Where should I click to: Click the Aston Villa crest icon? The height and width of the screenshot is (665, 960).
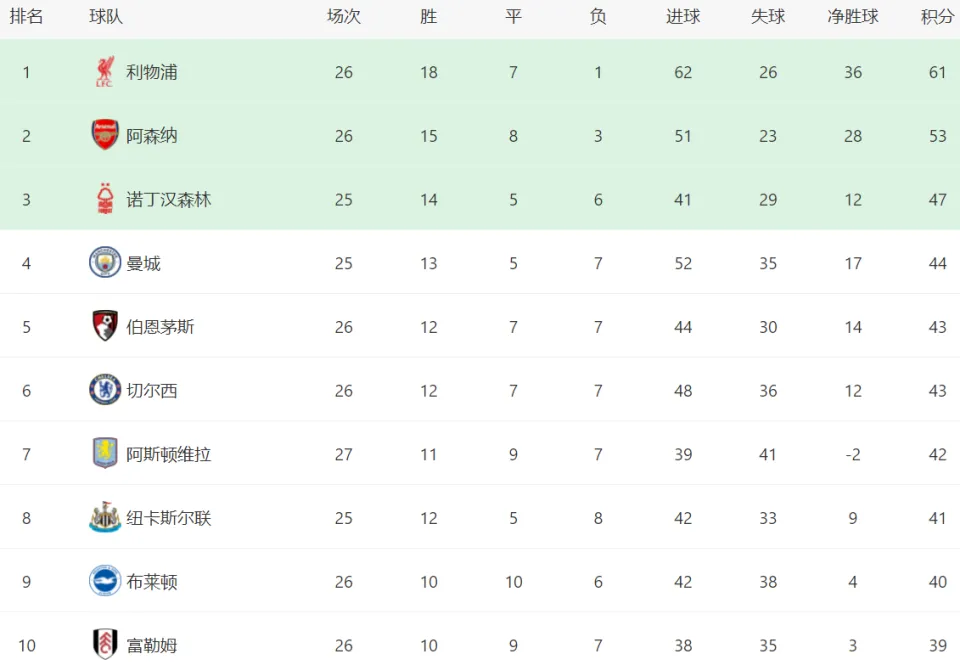point(105,454)
